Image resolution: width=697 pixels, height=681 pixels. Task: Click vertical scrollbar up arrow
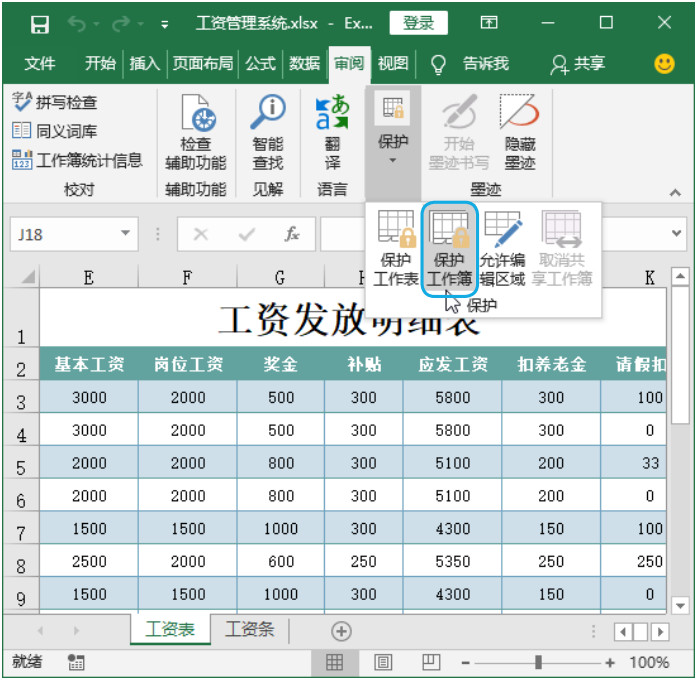click(x=680, y=276)
